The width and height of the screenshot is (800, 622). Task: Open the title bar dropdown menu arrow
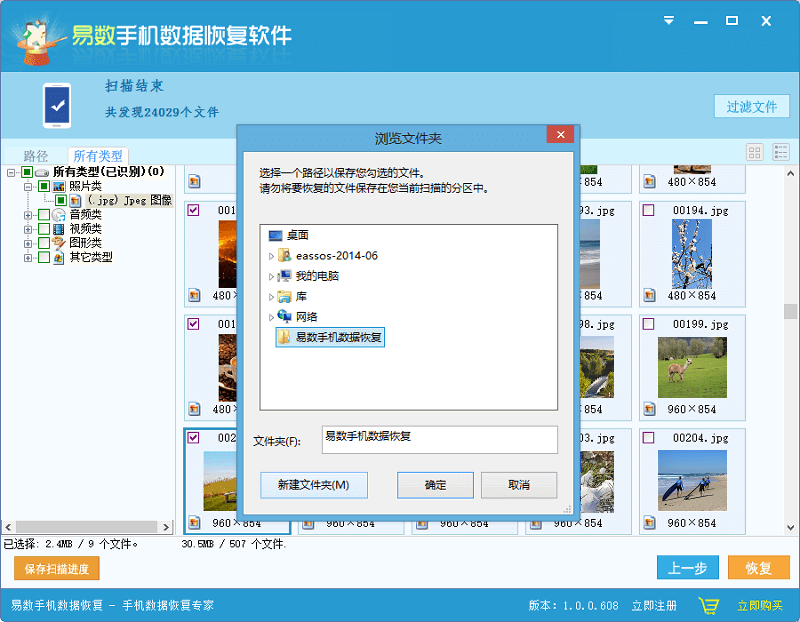[x=668, y=20]
